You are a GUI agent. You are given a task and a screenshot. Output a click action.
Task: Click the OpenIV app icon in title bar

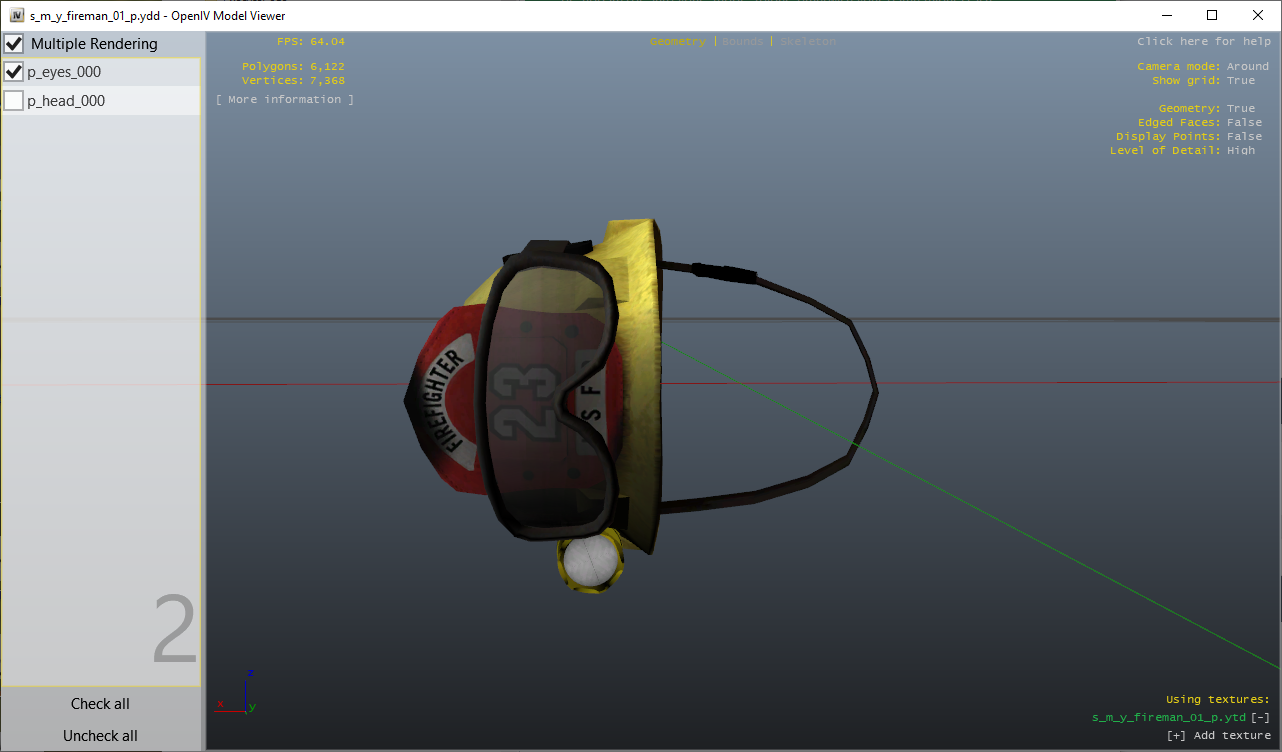(16, 15)
